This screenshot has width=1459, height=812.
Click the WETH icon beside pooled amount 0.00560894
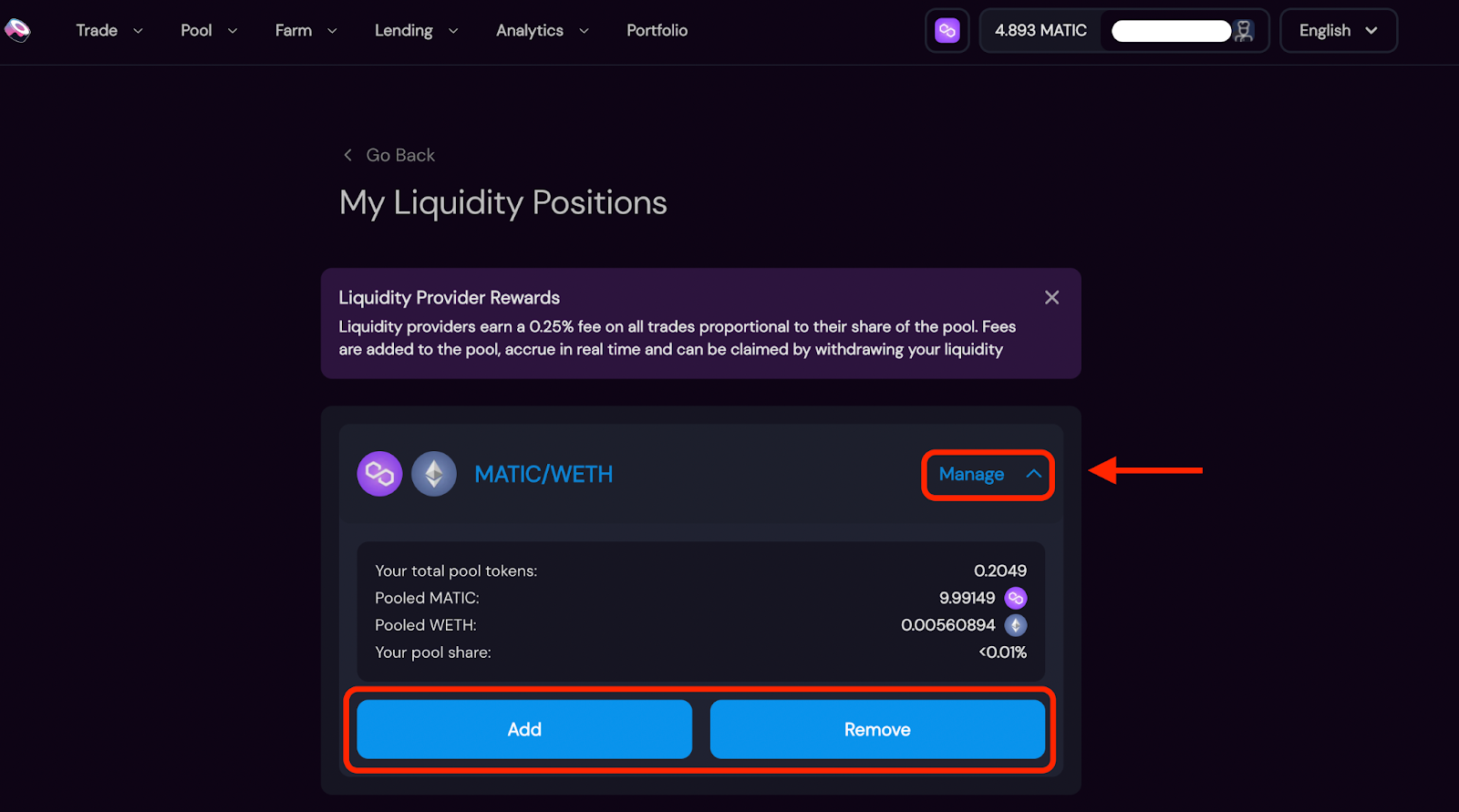1016,625
